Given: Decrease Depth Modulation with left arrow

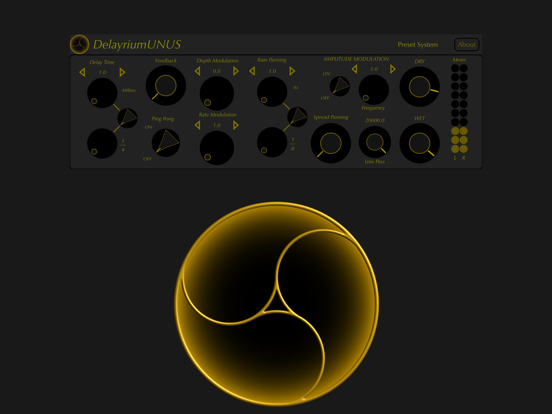Looking at the screenshot, I should point(197,71).
